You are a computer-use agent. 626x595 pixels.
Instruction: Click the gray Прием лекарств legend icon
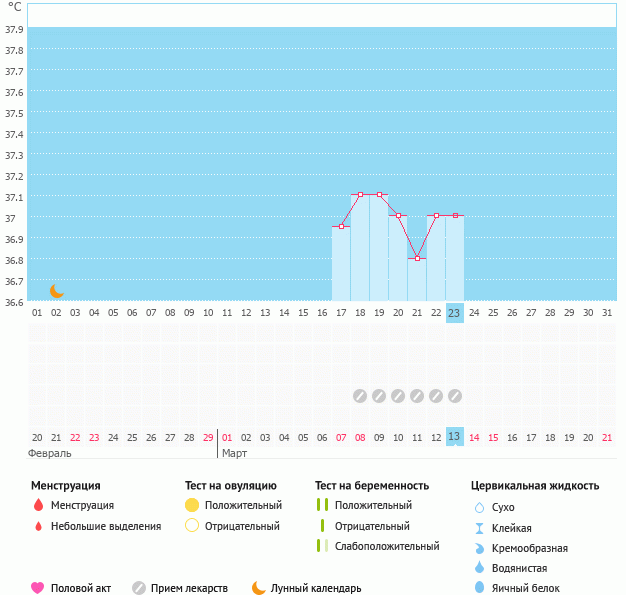tap(139, 588)
